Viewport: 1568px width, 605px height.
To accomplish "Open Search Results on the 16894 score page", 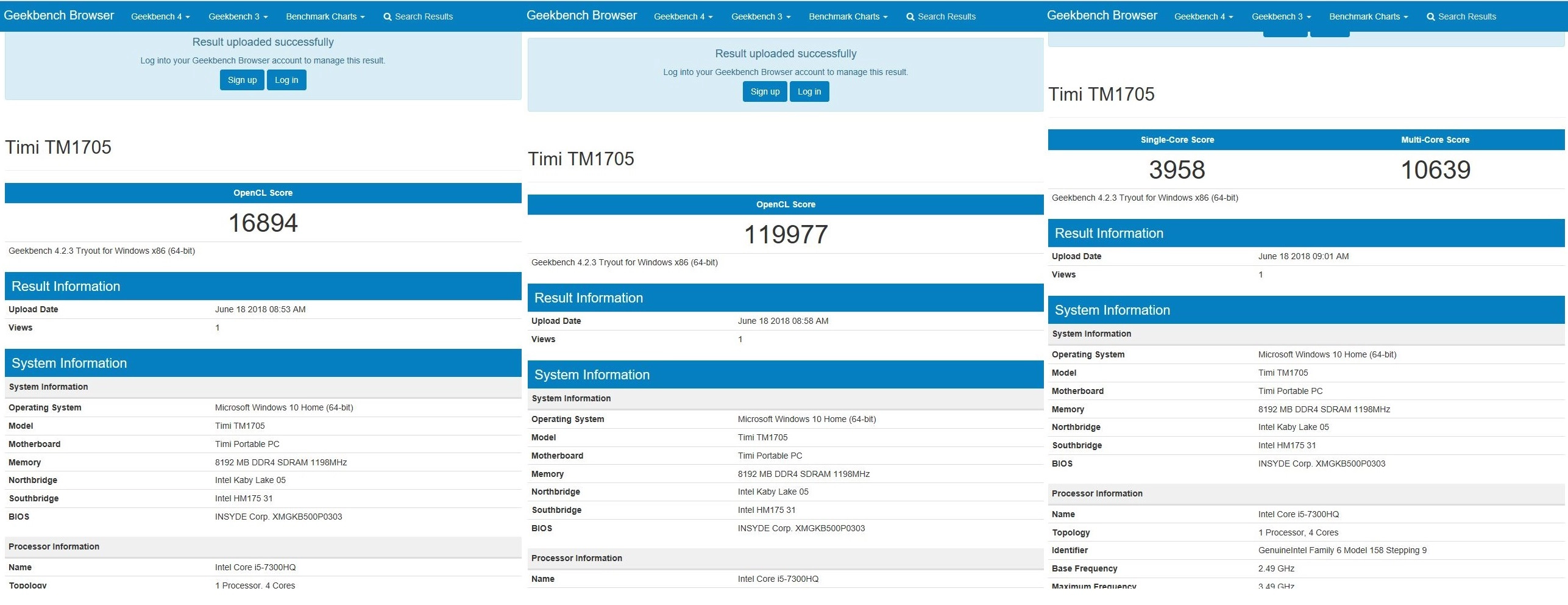I will pyautogui.click(x=418, y=16).
